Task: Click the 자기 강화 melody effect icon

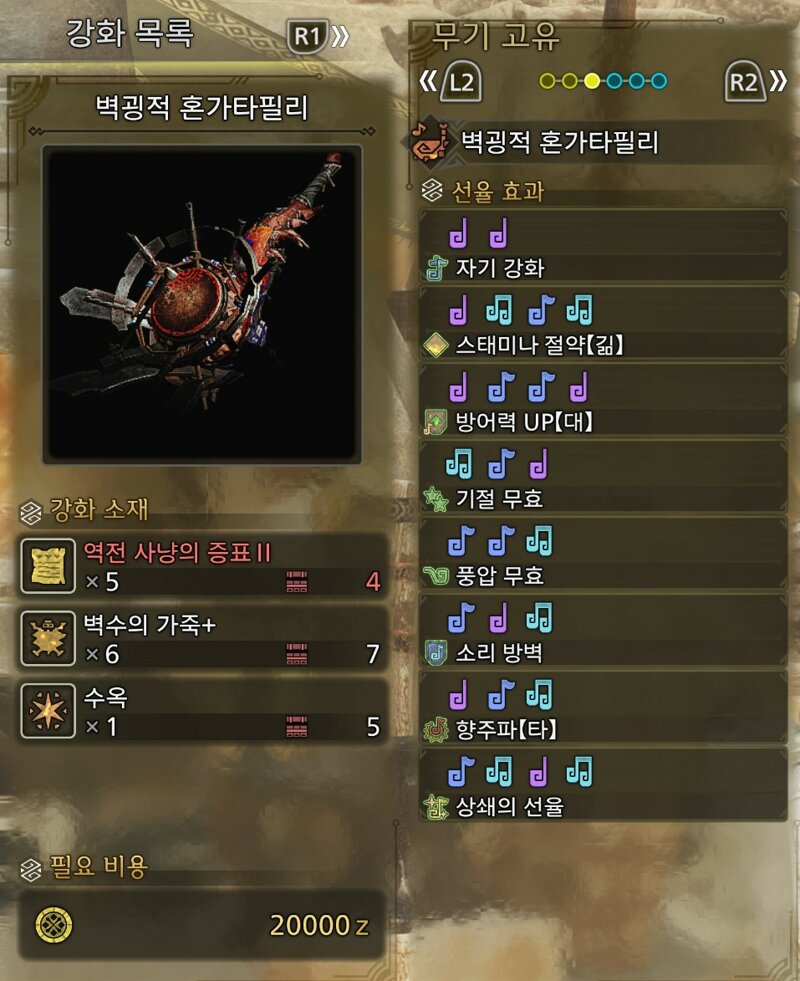Action: [437, 268]
